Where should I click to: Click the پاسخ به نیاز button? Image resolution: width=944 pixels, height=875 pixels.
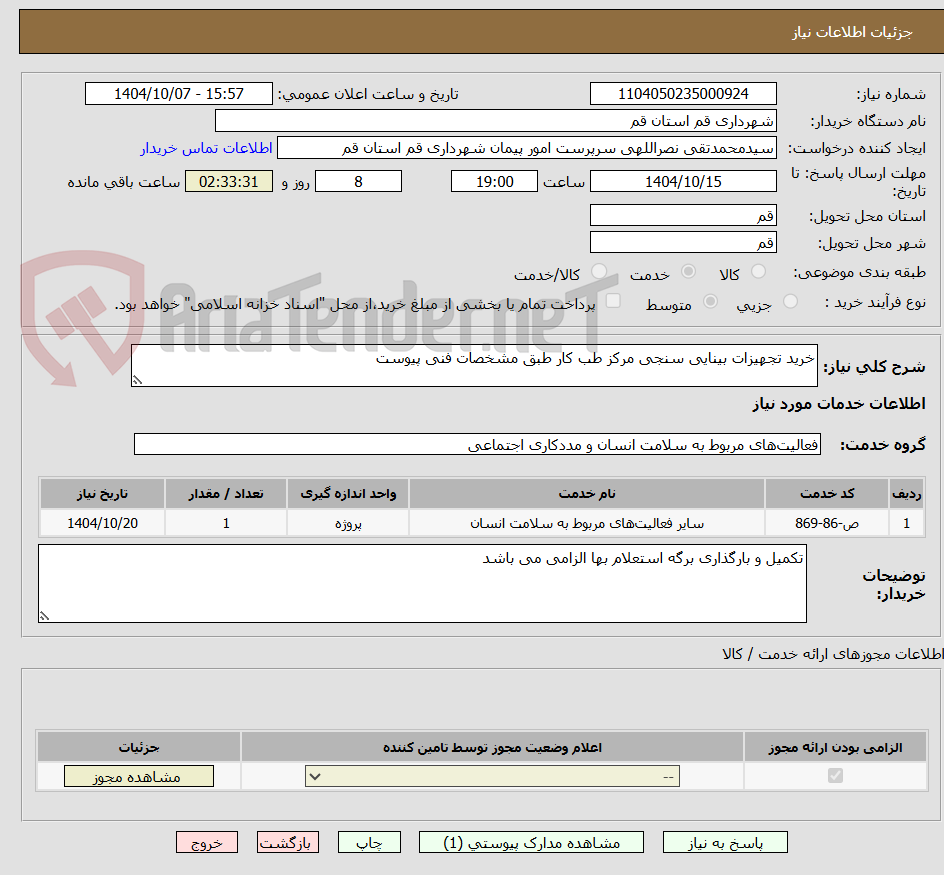pyautogui.click(x=725, y=842)
